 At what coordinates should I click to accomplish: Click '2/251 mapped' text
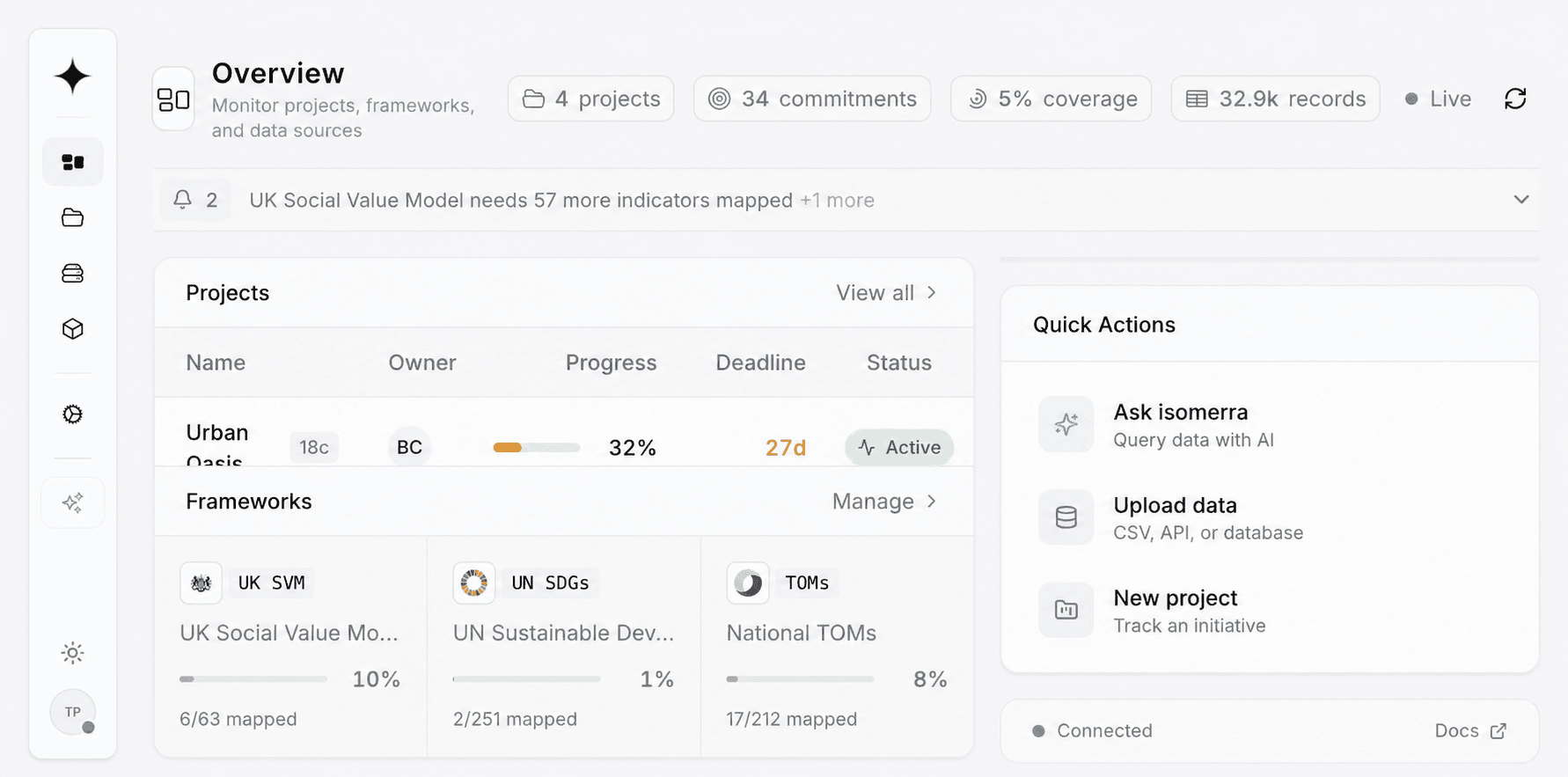click(515, 719)
